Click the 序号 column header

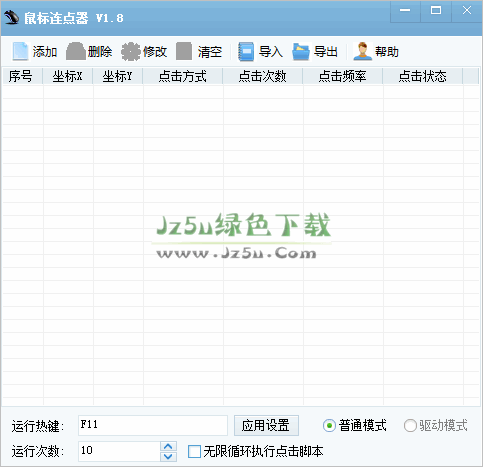coord(22,76)
